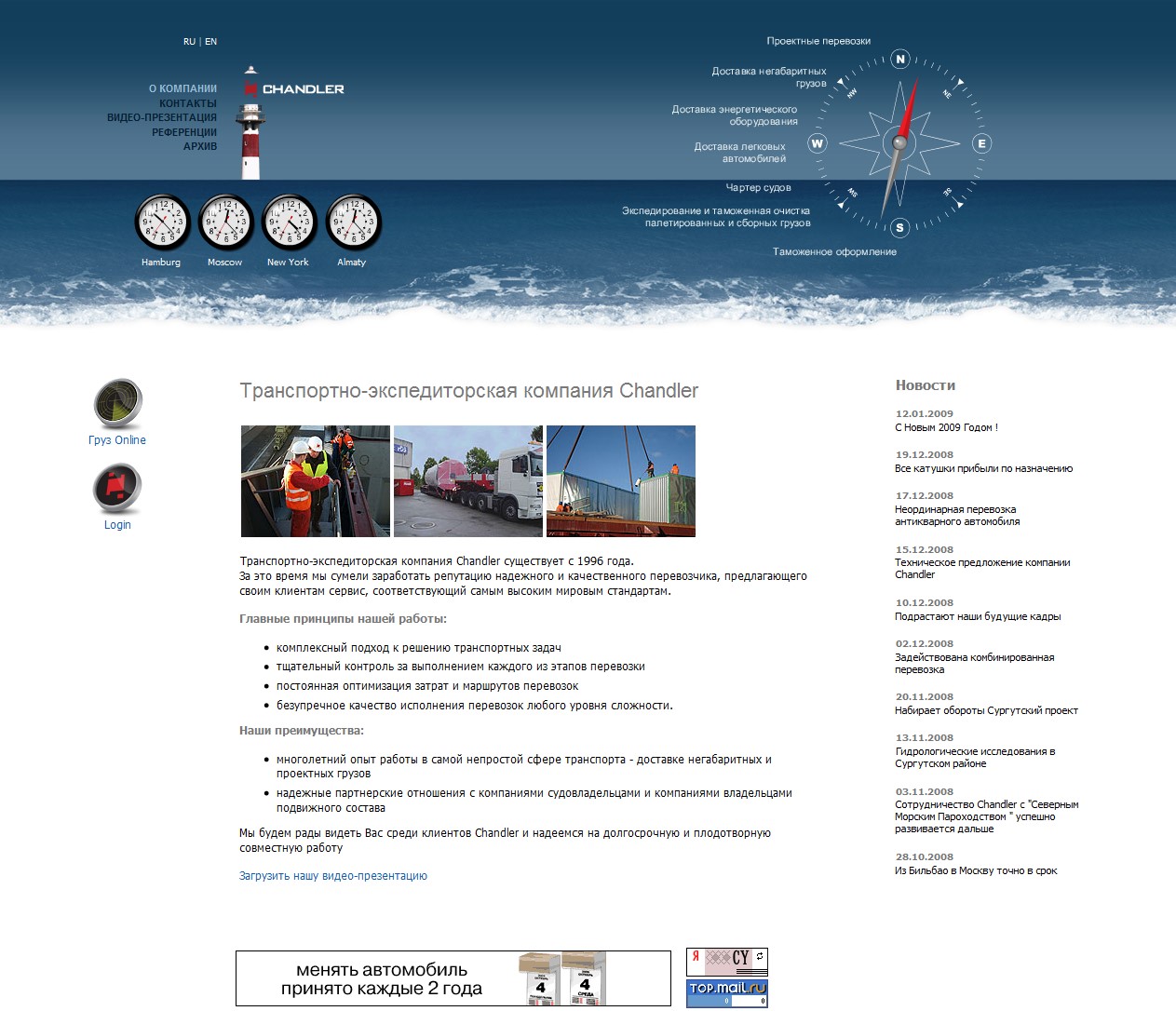Open КОНТАКТЫ menu item
The image size is (1176, 1011).
(x=188, y=103)
